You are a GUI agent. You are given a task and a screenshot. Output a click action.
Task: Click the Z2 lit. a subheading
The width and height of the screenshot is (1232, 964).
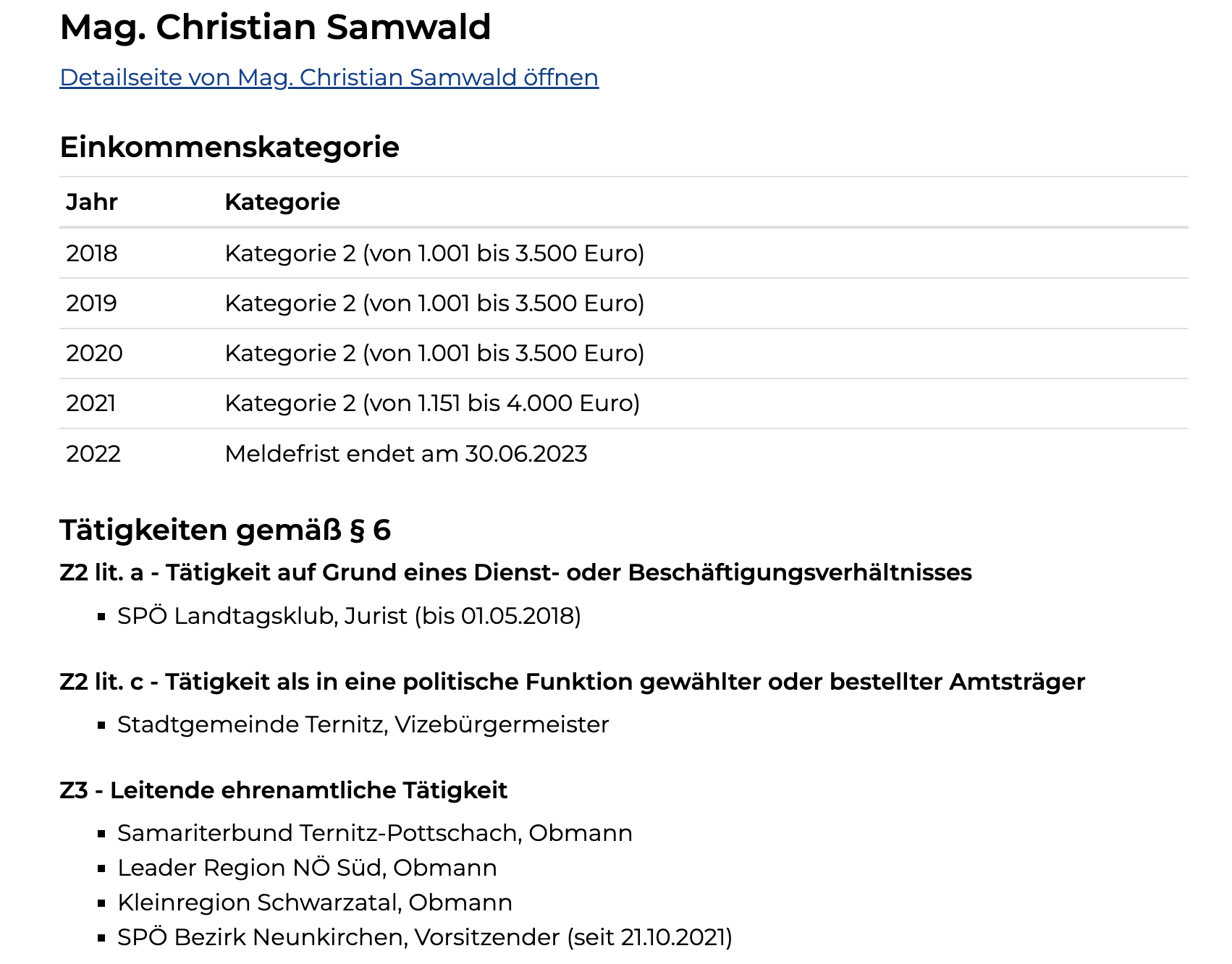[x=515, y=572]
